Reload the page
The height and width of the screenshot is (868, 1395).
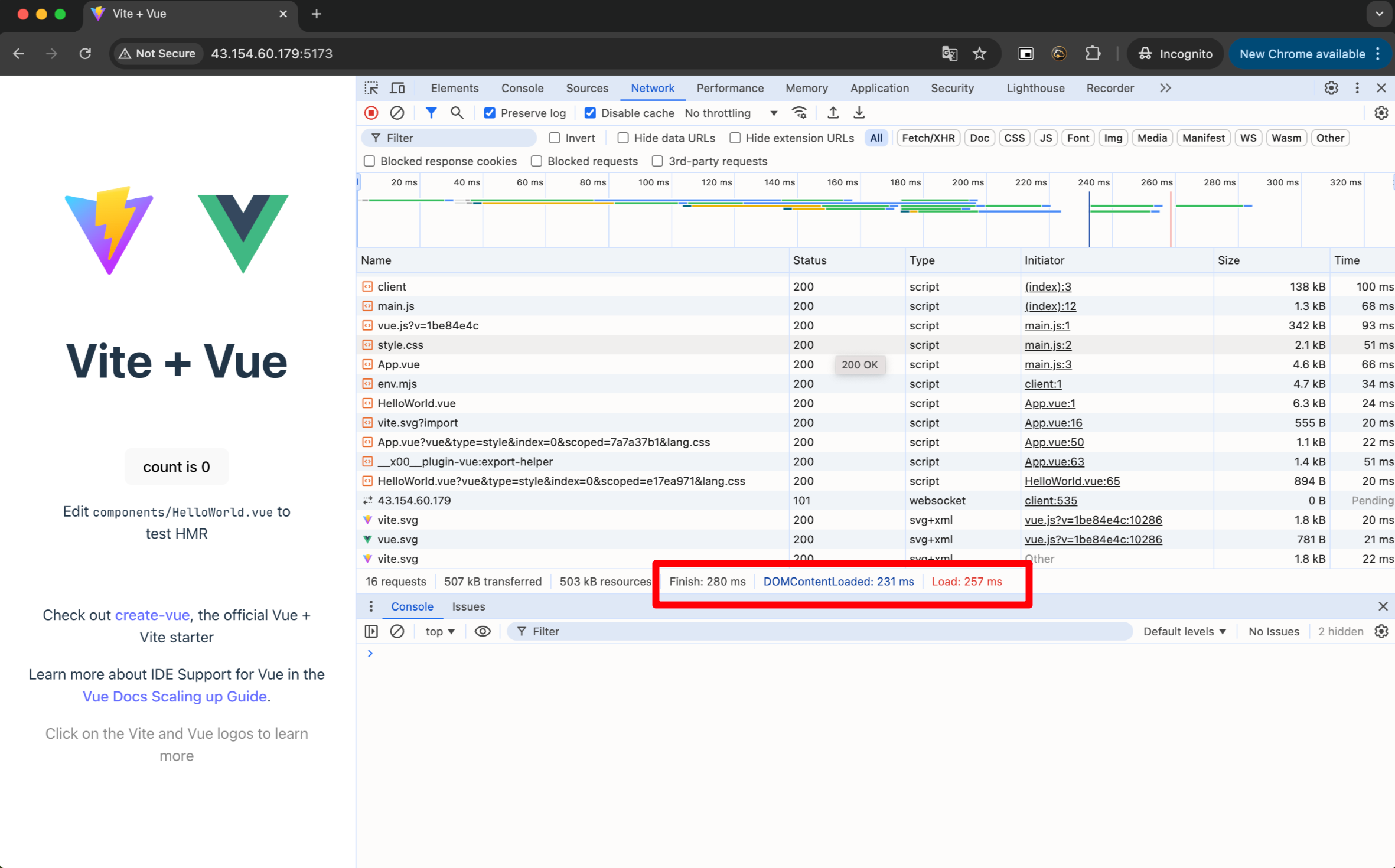86,54
